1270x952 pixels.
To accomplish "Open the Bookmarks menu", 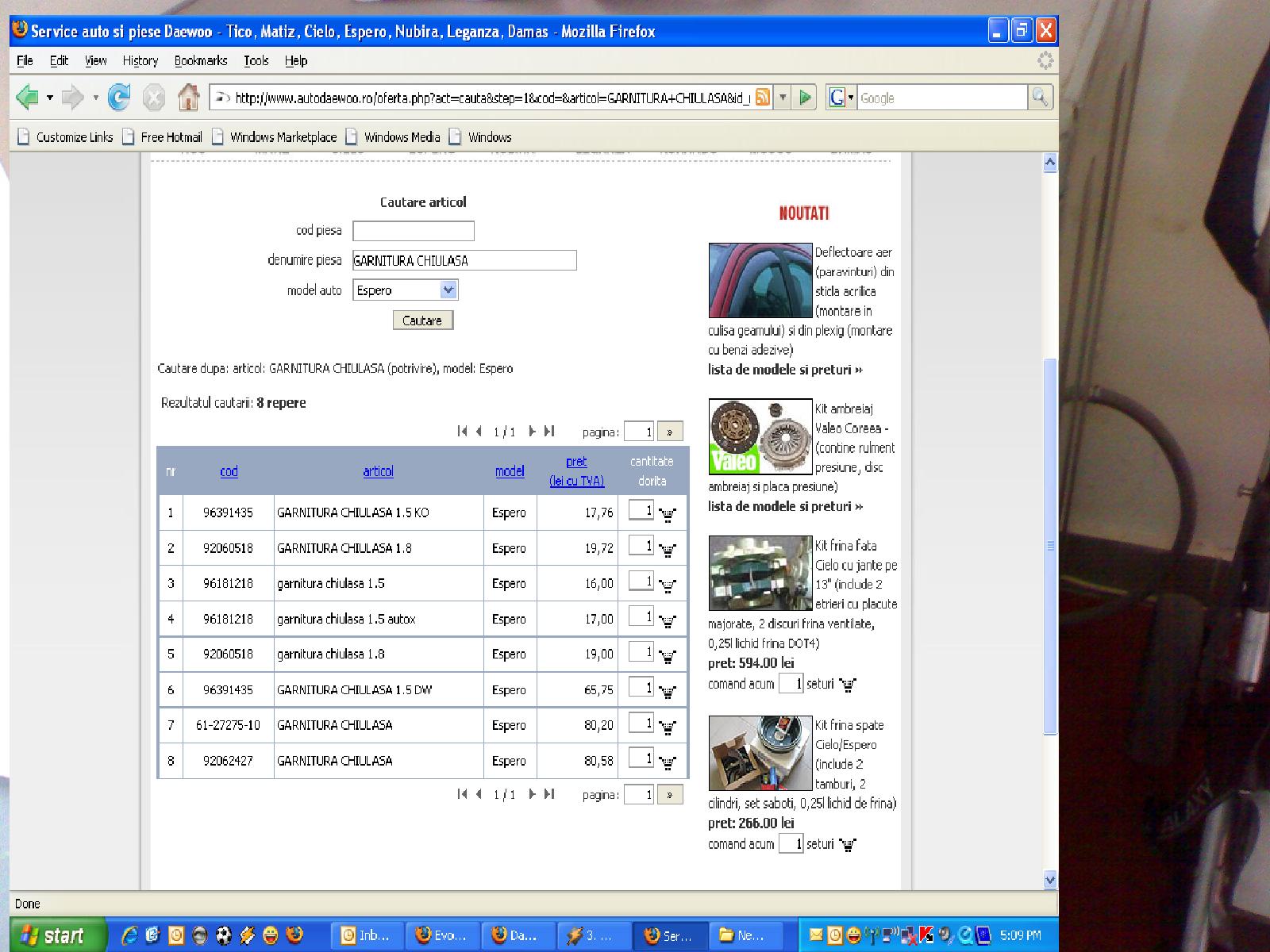I will (201, 60).
